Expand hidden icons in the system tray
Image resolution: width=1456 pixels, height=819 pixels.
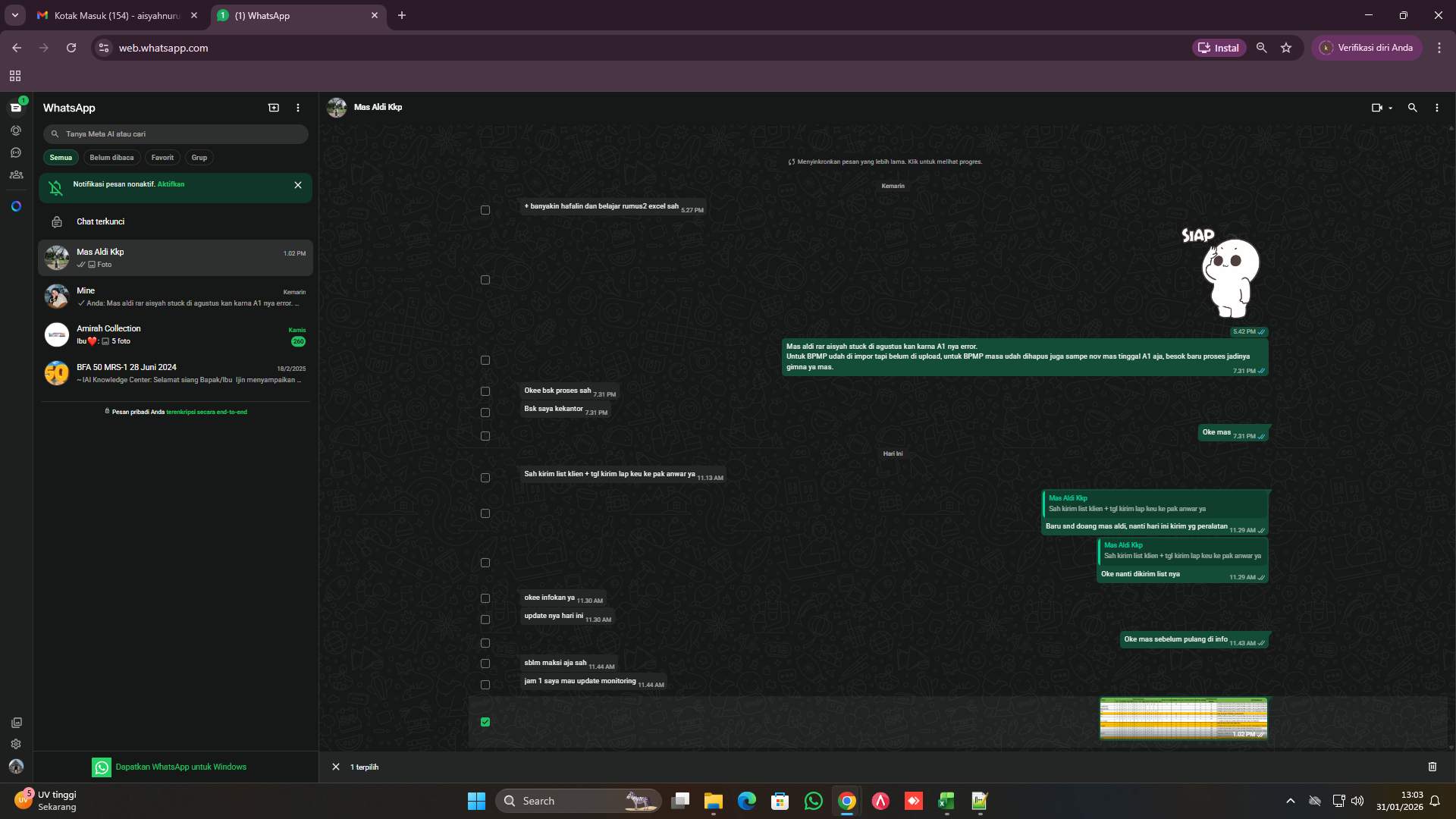[x=1291, y=800]
